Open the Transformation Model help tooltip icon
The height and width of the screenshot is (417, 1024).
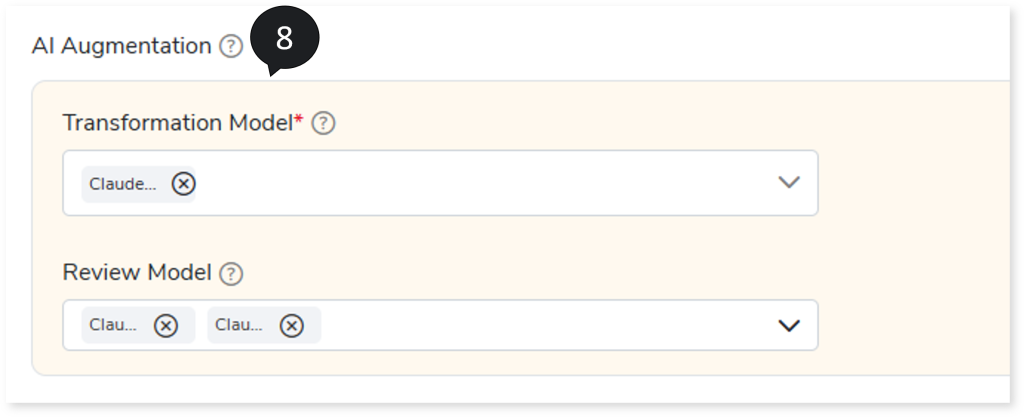[x=323, y=123]
